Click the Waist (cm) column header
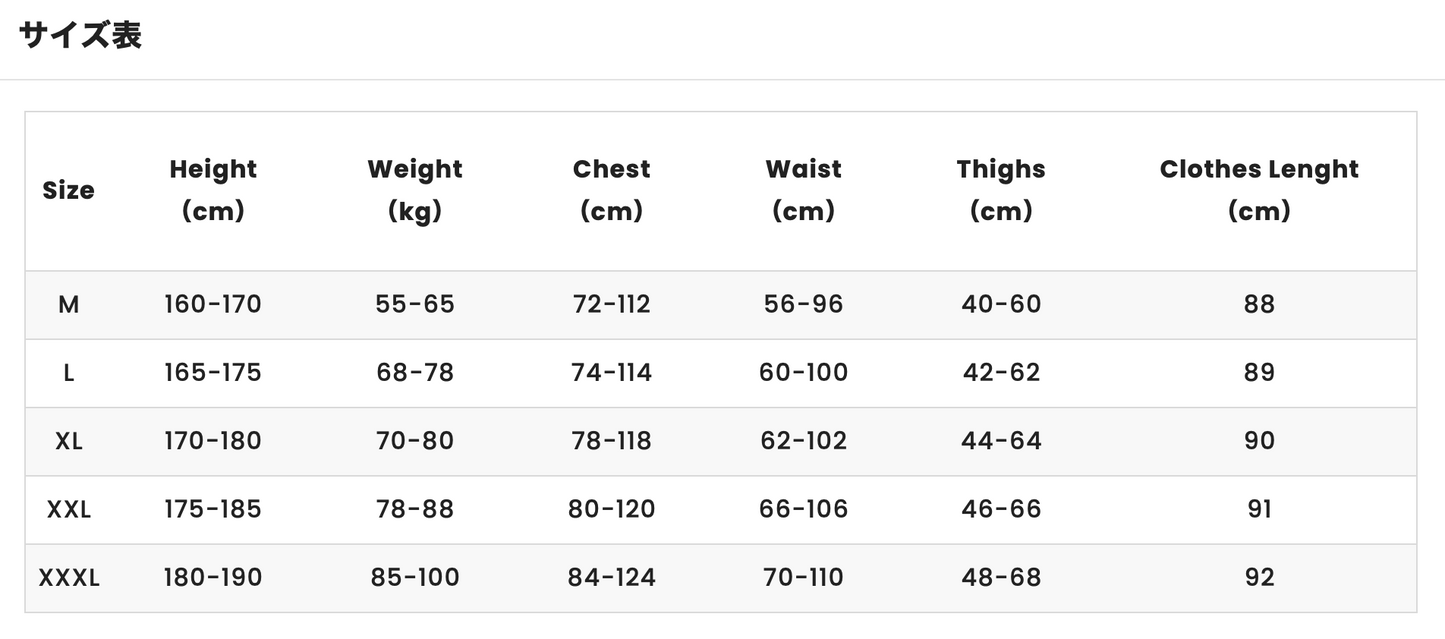This screenshot has height=639, width=1445. coord(804,190)
